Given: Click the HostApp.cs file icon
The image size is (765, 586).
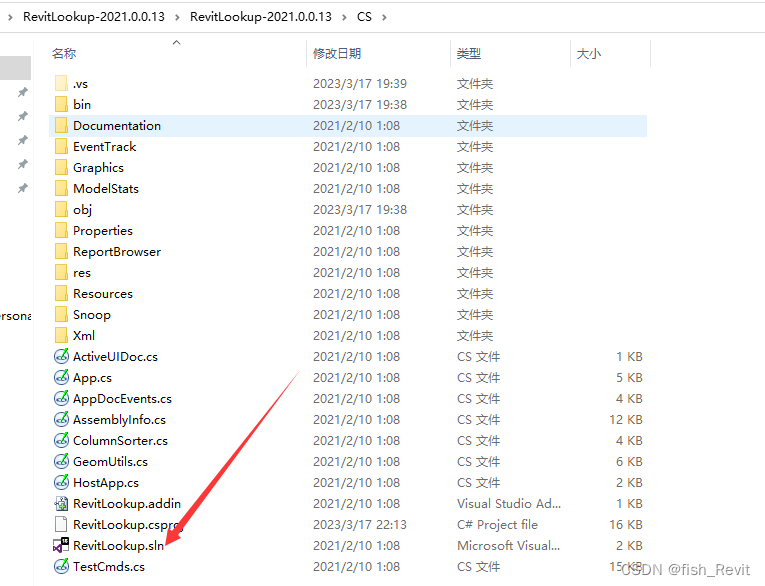Looking at the screenshot, I should pyautogui.click(x=61, y=482).
